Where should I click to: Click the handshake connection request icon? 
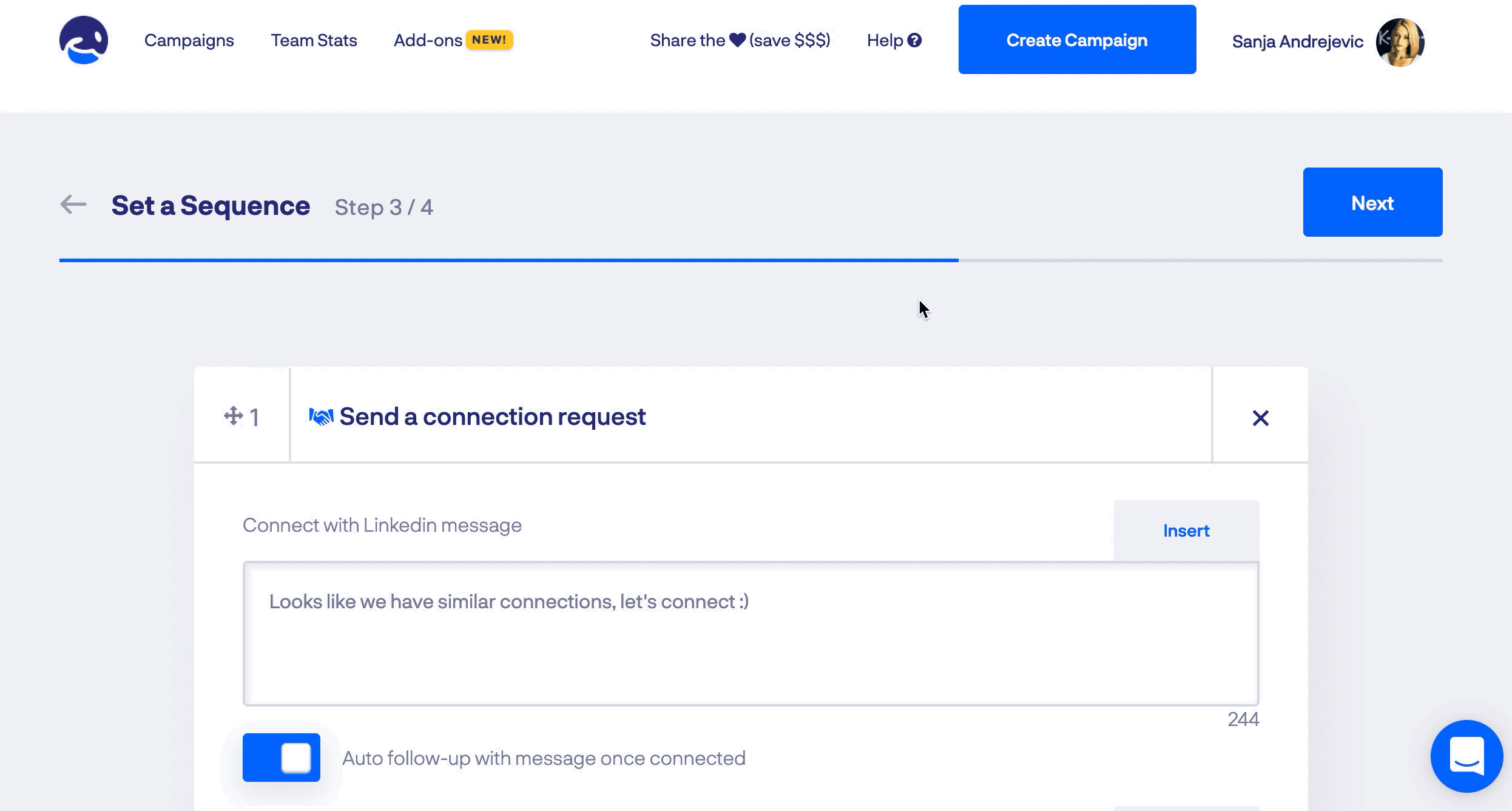point(321,416)
